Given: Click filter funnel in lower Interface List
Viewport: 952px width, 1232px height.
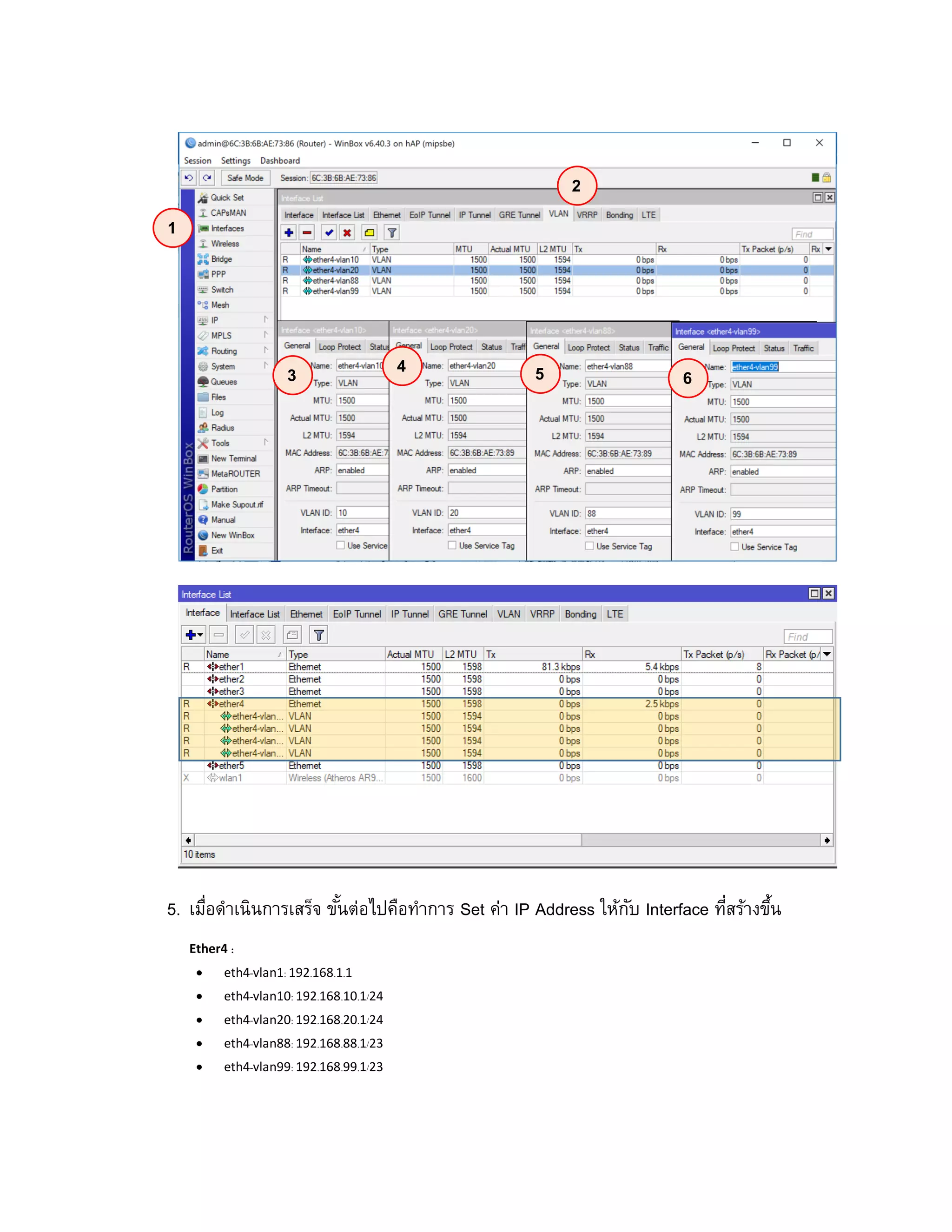Looking at the screenshot, I should tap(318, 635).
